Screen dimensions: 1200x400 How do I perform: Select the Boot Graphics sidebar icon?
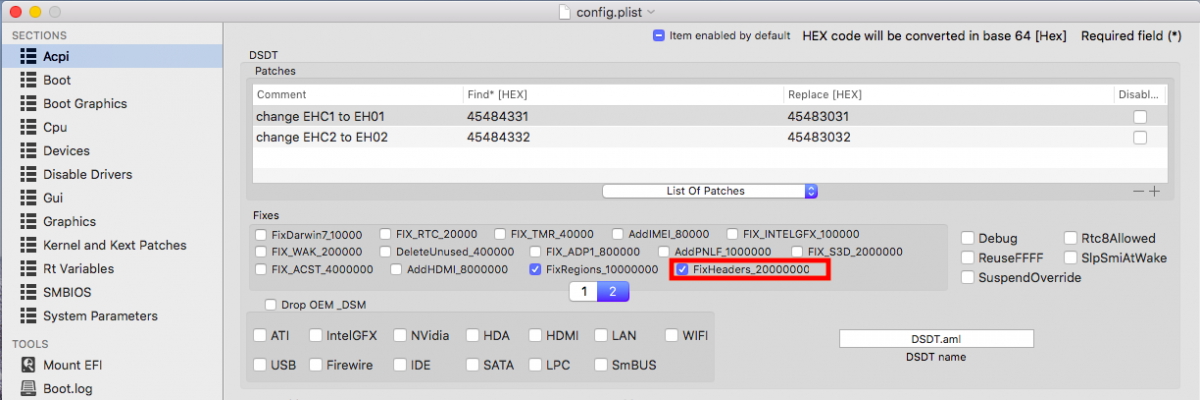(28, 104)
